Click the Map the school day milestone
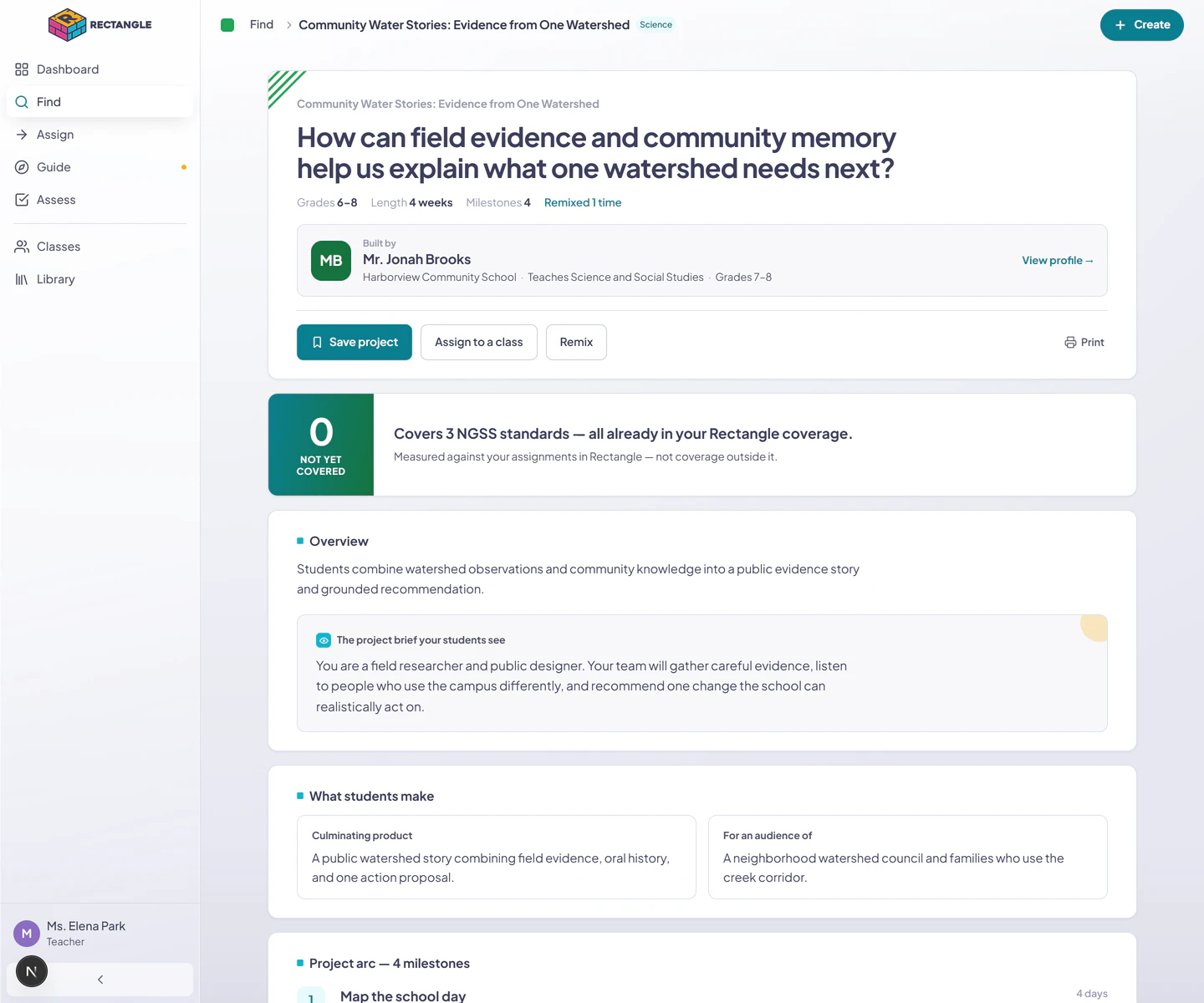The height and width of the screenshot is (1003, 1204). click(x=403, y=996)
